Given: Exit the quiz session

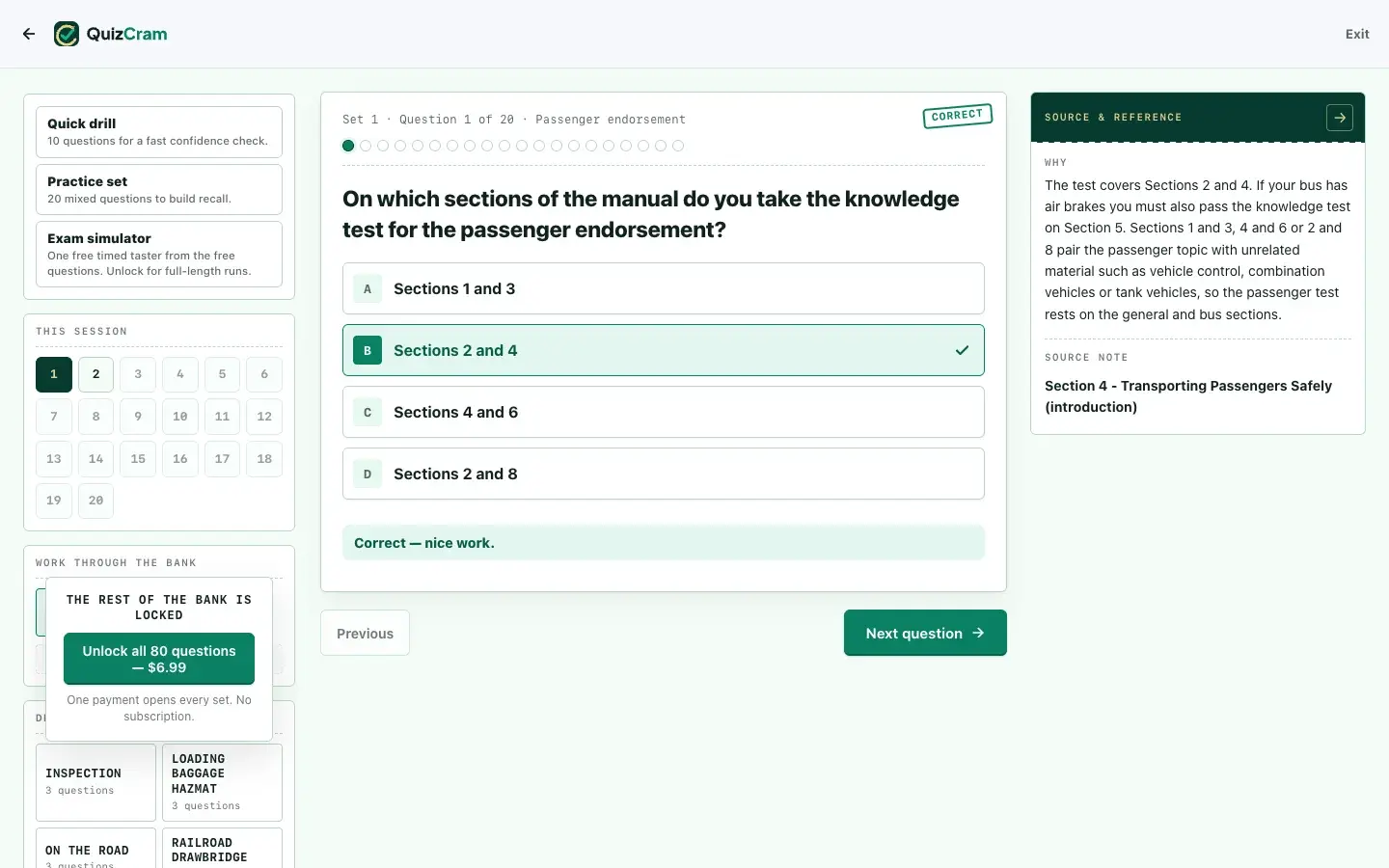Looking at the screenshot, I should tap(1357, 34).
